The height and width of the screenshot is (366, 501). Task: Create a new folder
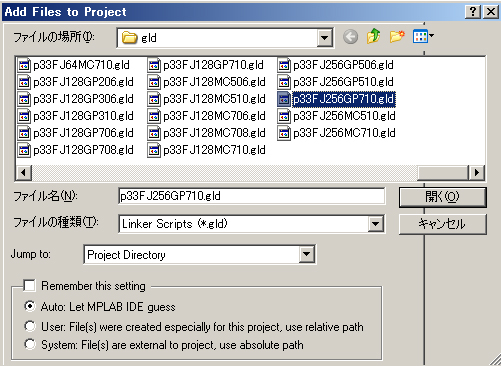(397, 36)
